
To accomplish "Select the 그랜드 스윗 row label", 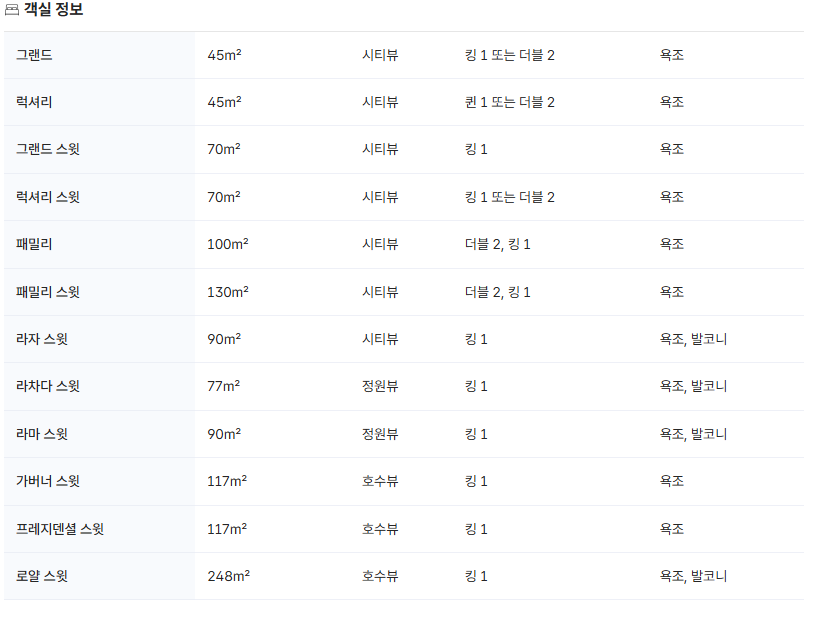I will [x=48, y=149].
